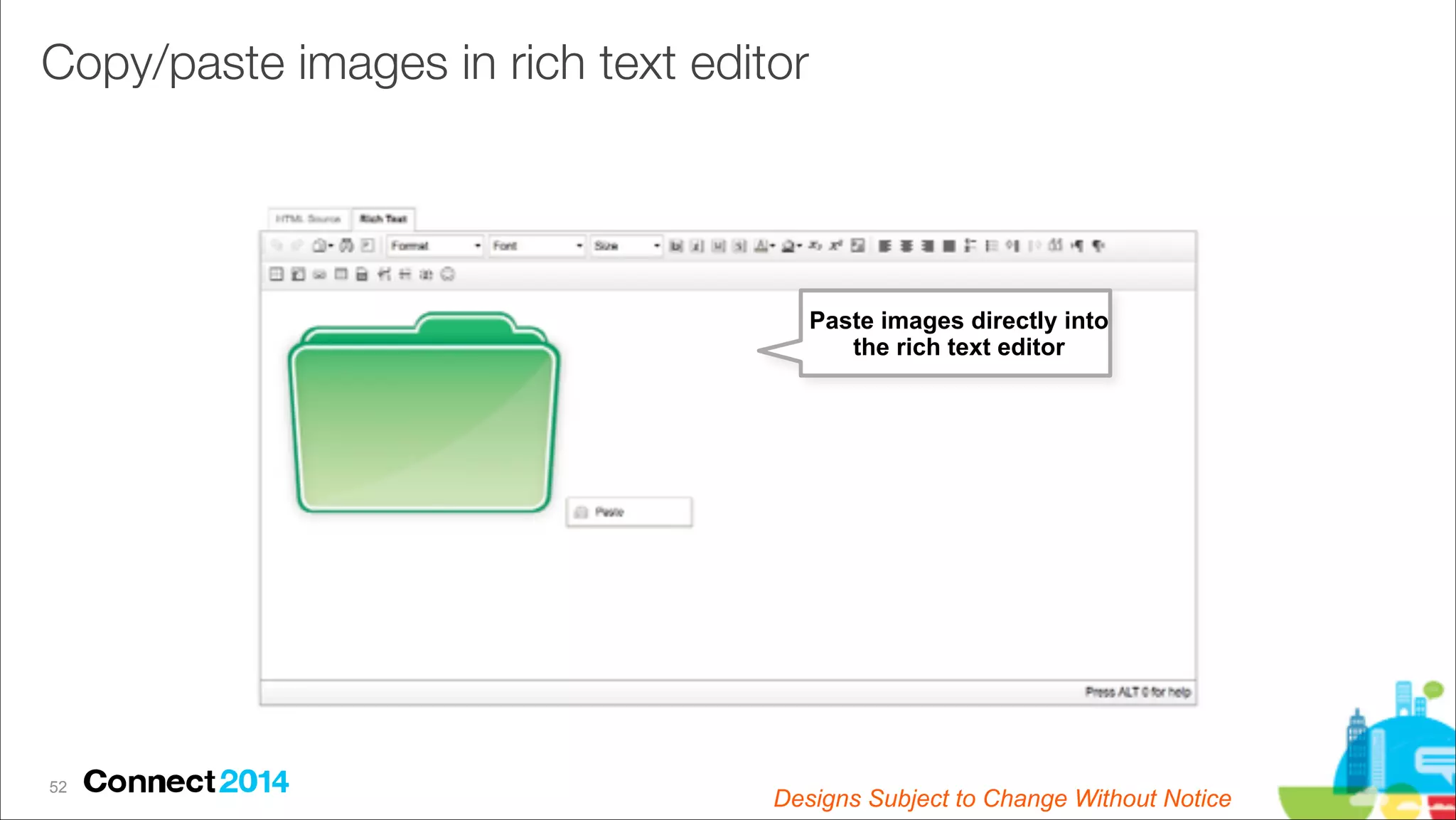Toggle Subscript formatting
The height and width of the screenshot is (820, 1456).
815,246
